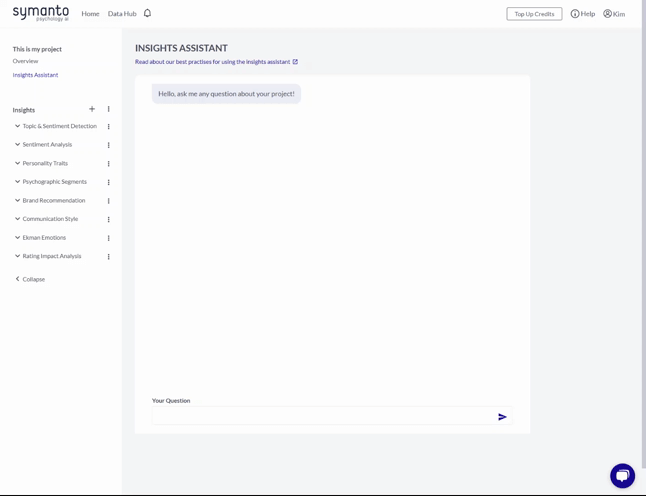This screenshot has width=646, height=496.
Task: Select Insights Assistant in sidebar
Action: (35, 75)
